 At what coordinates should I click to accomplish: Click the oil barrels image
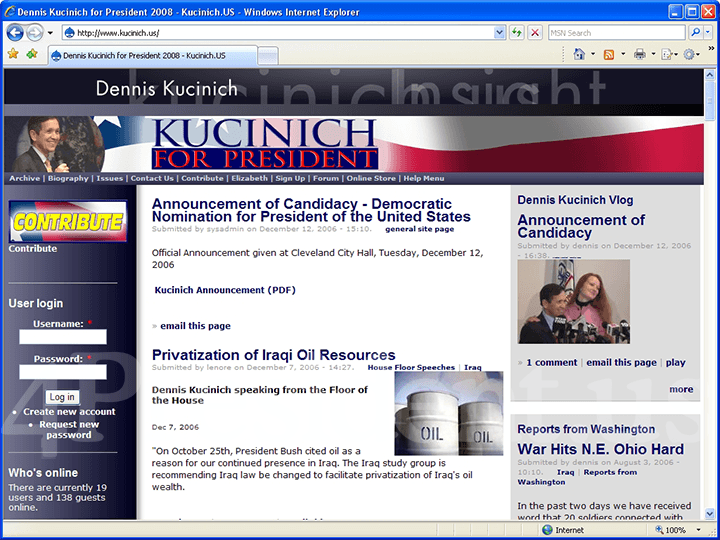click(449, 413)
